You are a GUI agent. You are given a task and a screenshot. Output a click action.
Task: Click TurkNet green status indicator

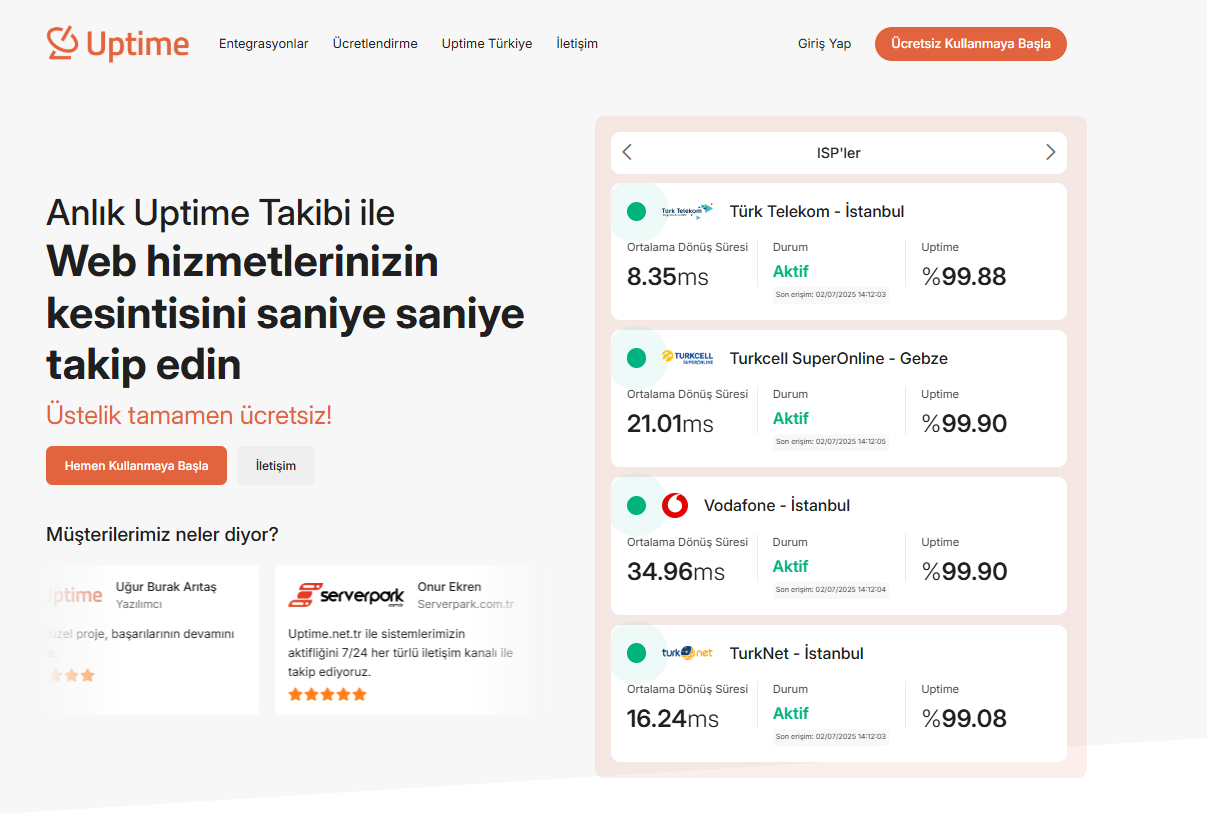[636, 653]
